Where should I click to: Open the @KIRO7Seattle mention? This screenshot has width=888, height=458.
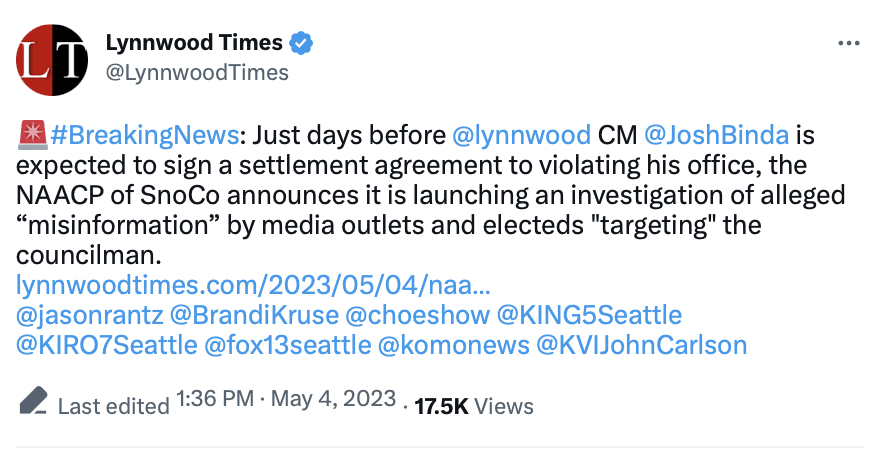tap(106, 345)
